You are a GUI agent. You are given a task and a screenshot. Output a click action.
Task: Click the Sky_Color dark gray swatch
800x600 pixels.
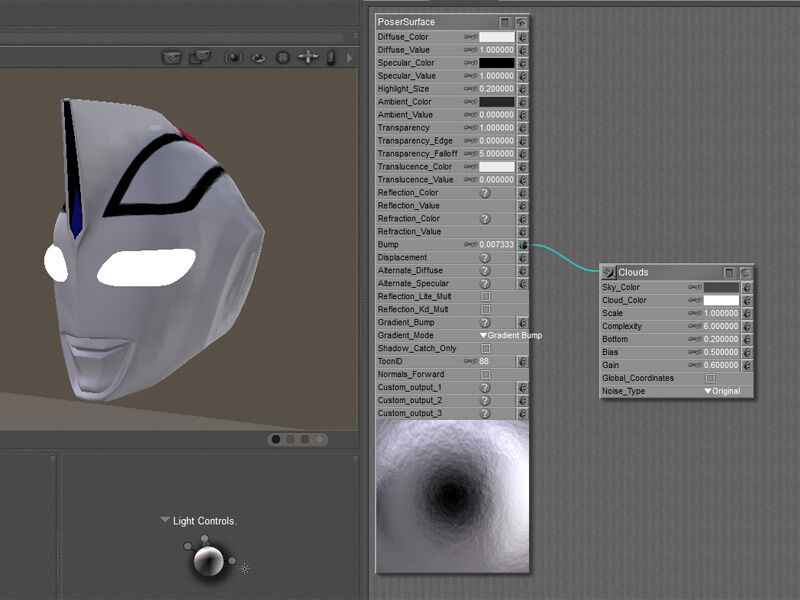(721, 288)
